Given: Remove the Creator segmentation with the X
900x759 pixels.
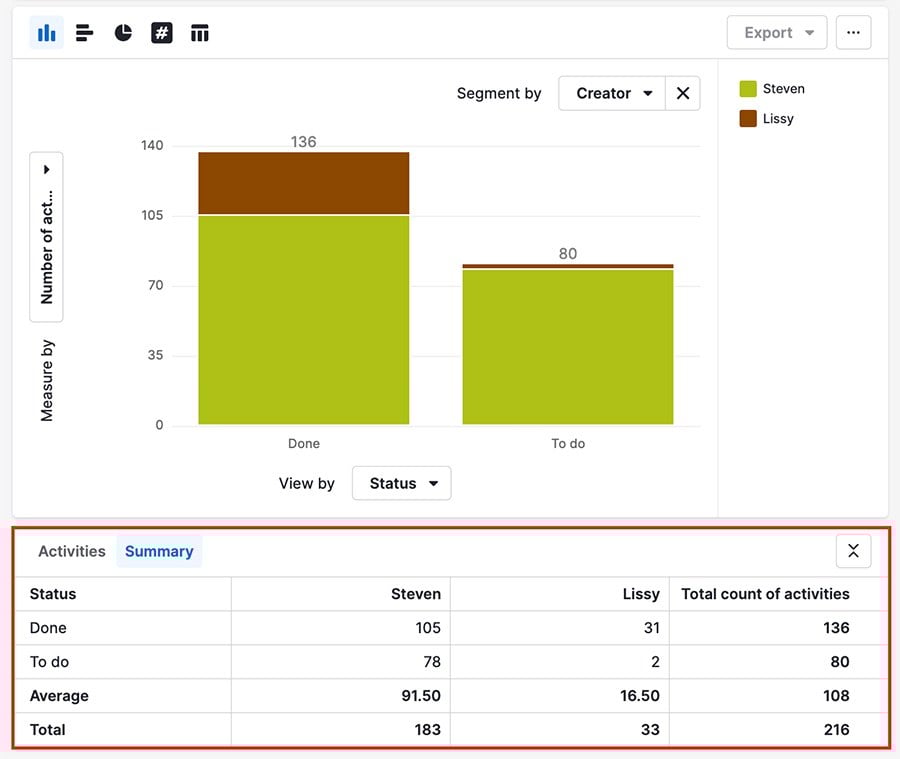Looking at the screenshot, I should (x=683, y=93).
